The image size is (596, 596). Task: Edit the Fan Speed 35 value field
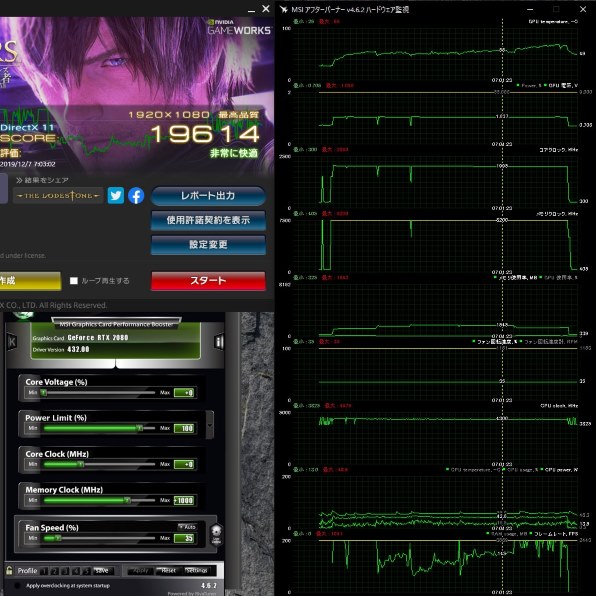click(184, 538)
